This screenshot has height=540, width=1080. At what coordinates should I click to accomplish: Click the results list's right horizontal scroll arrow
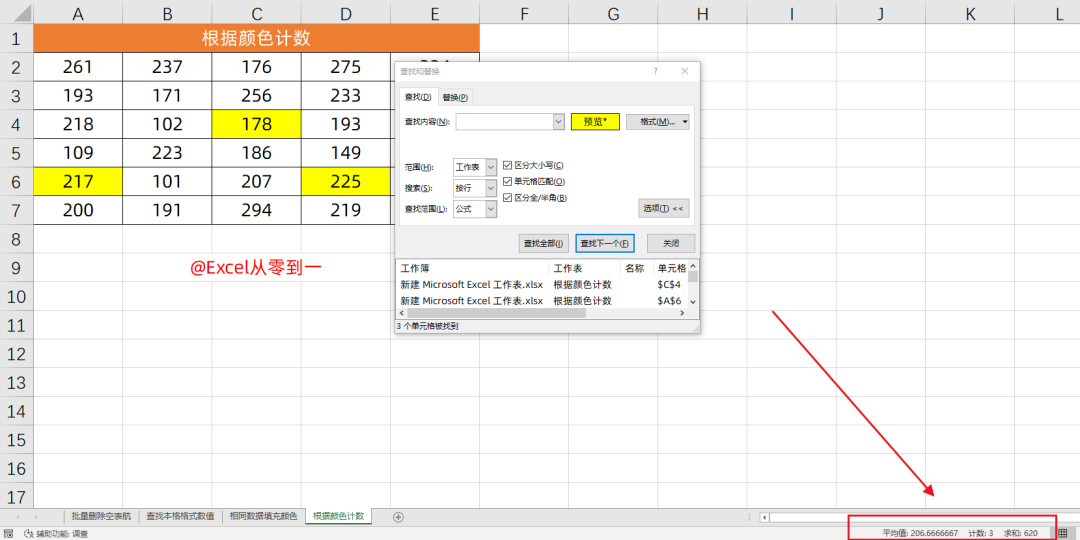pyautogui.click(x=683, y=313)
